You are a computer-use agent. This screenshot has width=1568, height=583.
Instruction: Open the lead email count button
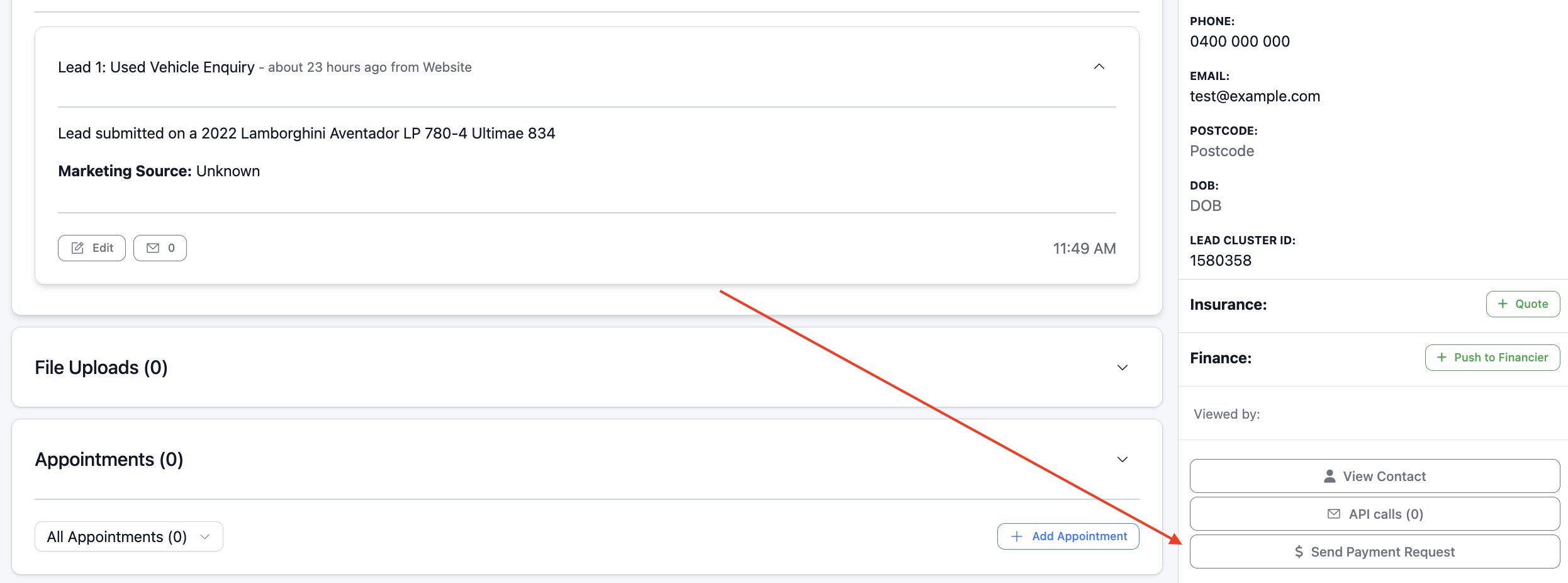160,248
